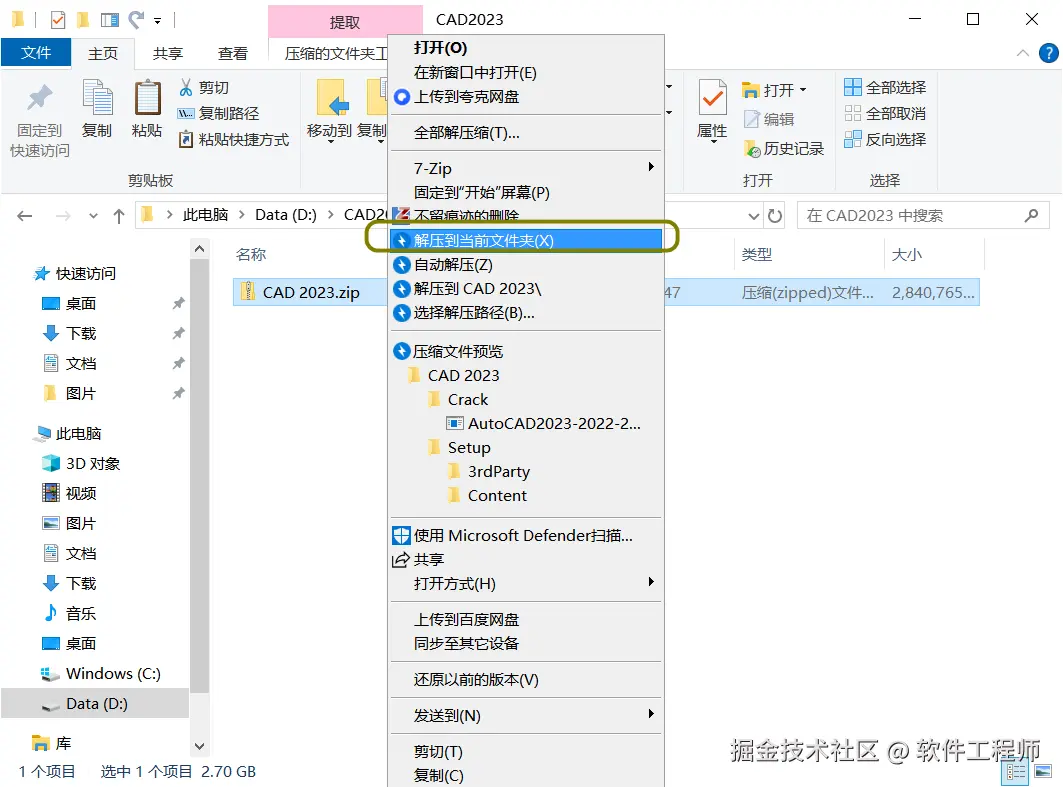The width and height of the screenshot is (1063, 787).
Task: Click Share (共享) in the context menu
Action: pos(525,559)
